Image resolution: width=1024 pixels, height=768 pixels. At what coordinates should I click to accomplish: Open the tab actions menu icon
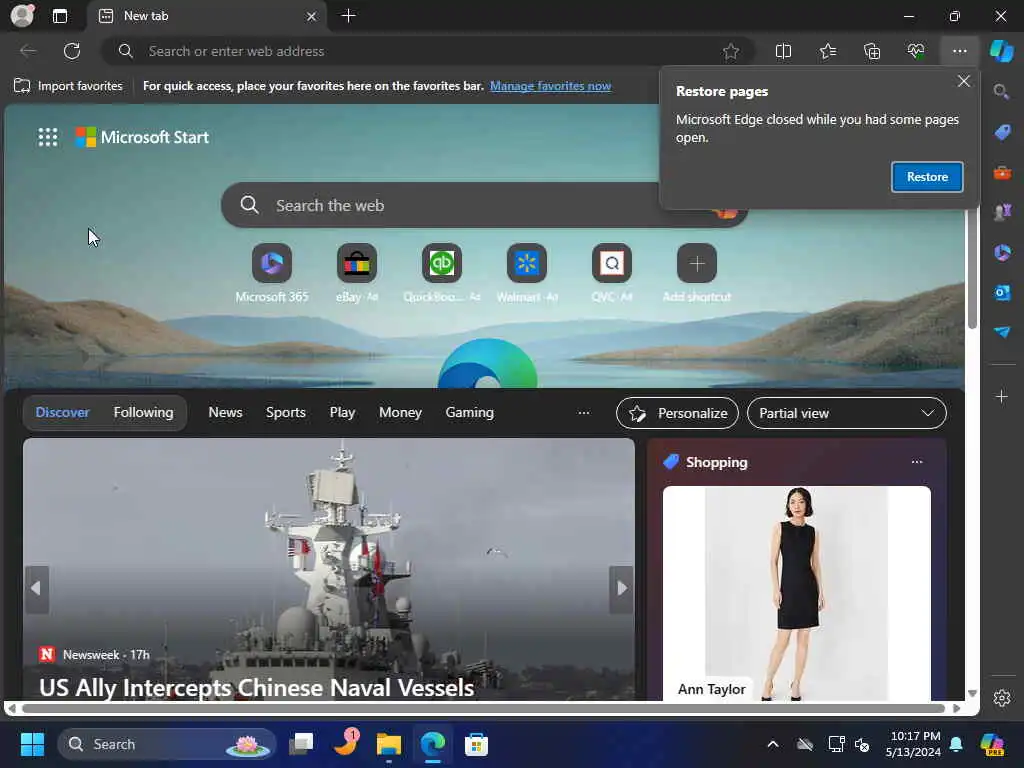[x=59, y=16]
